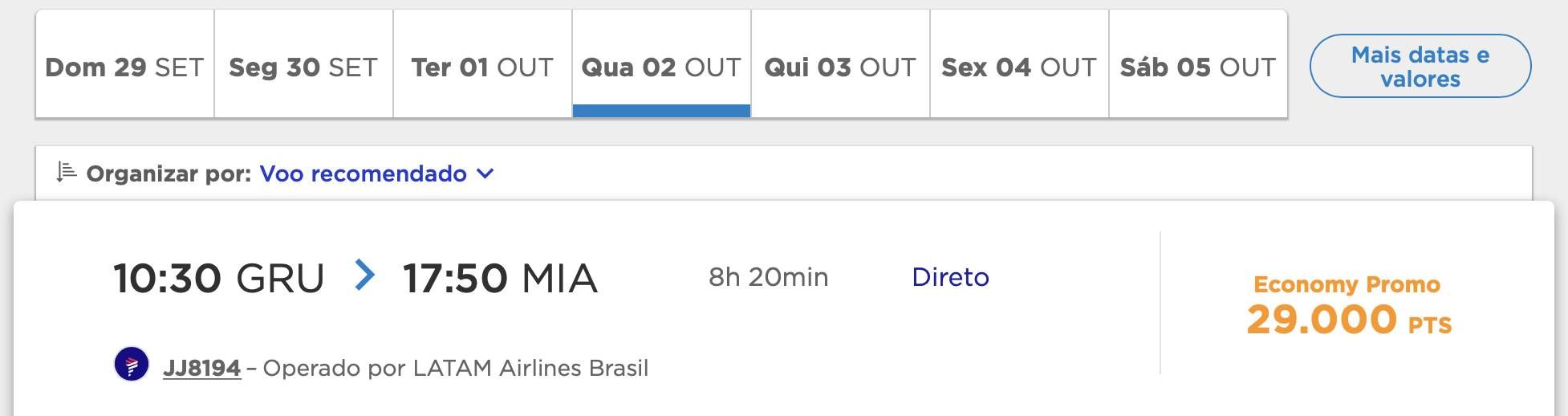The image size is (1568, 416).
Task: Click the 8h 20min flight duration
Action: tap(768, 277)
